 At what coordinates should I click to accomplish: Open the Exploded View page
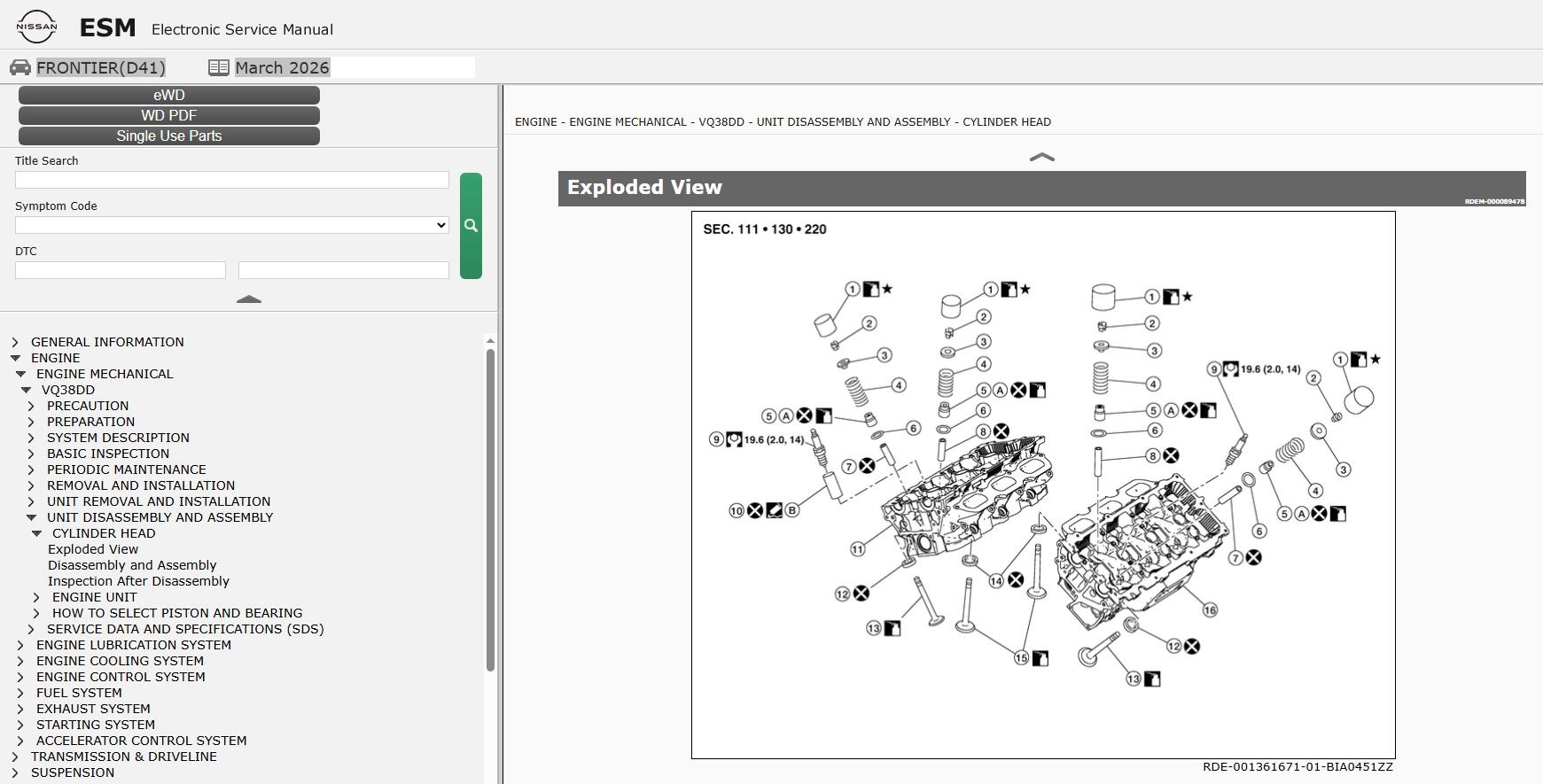93,549
